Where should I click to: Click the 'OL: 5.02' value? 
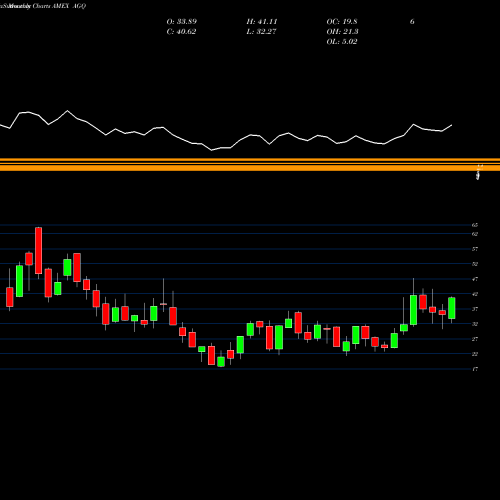click(x=342, y=42)
